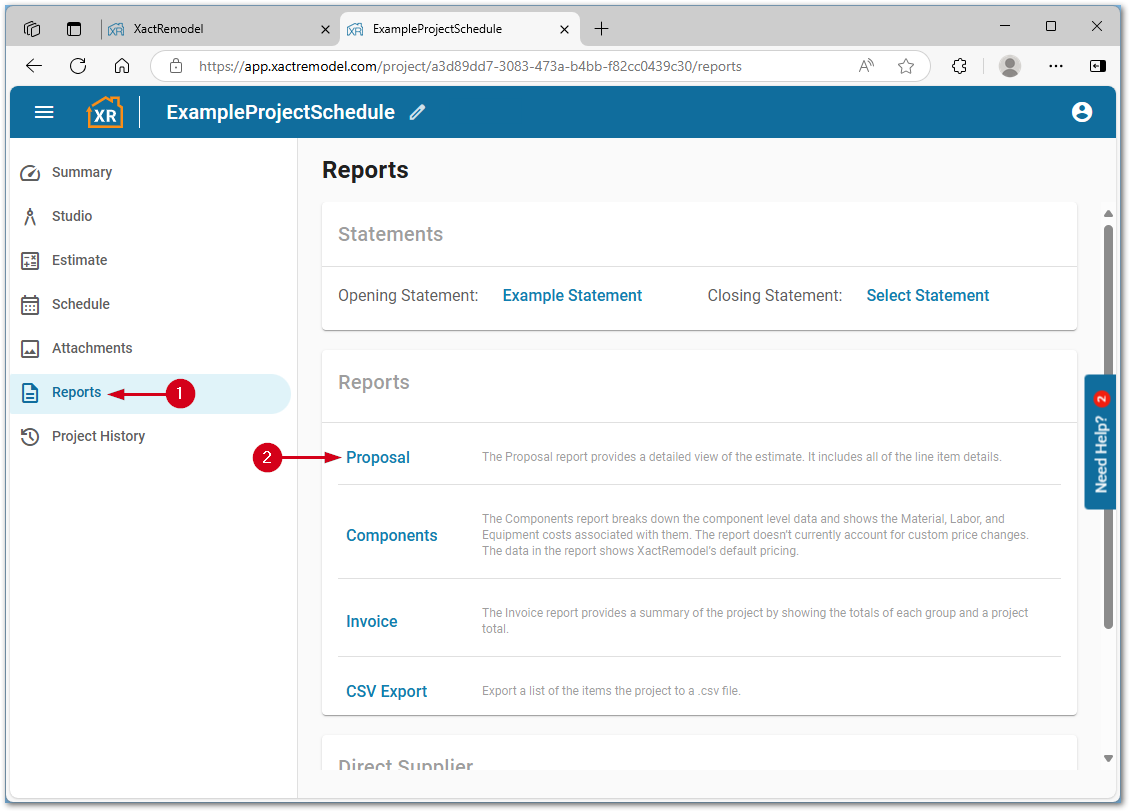The image size is (1130, 812).
Task: Click the Studio compass icon
Action: click(x=30, y=217)
